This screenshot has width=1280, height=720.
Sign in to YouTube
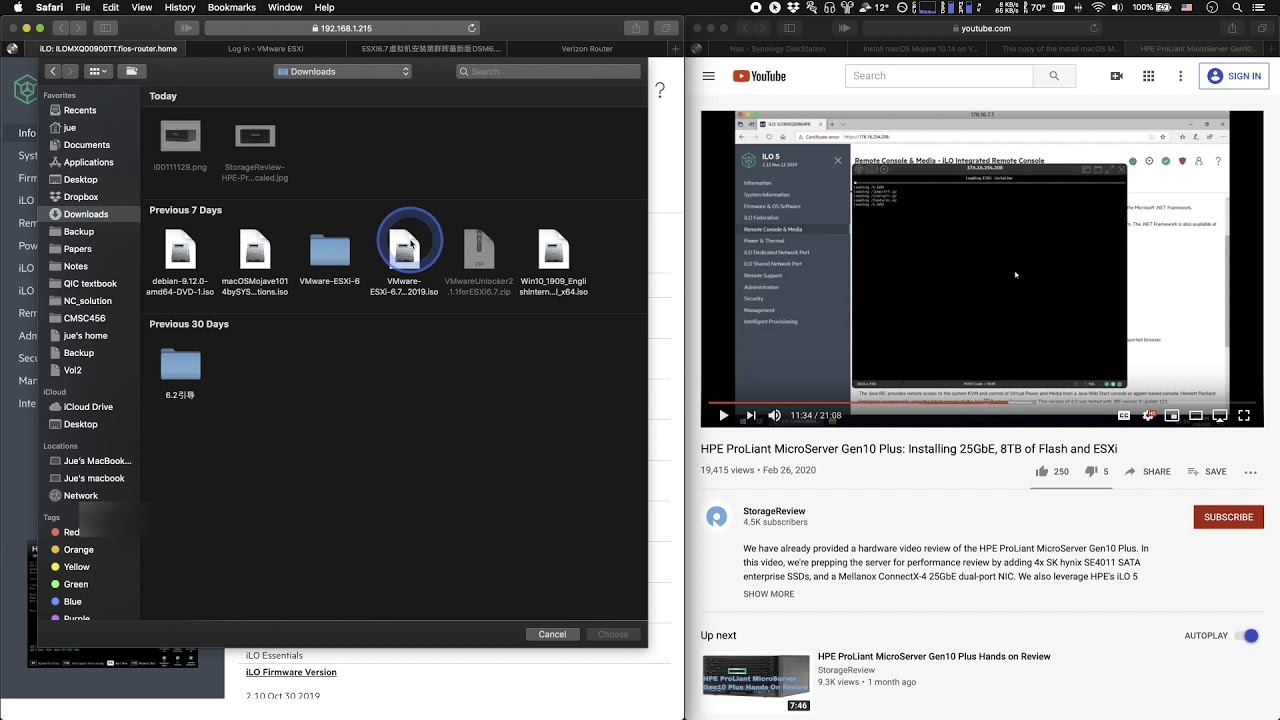(1234, 76)
